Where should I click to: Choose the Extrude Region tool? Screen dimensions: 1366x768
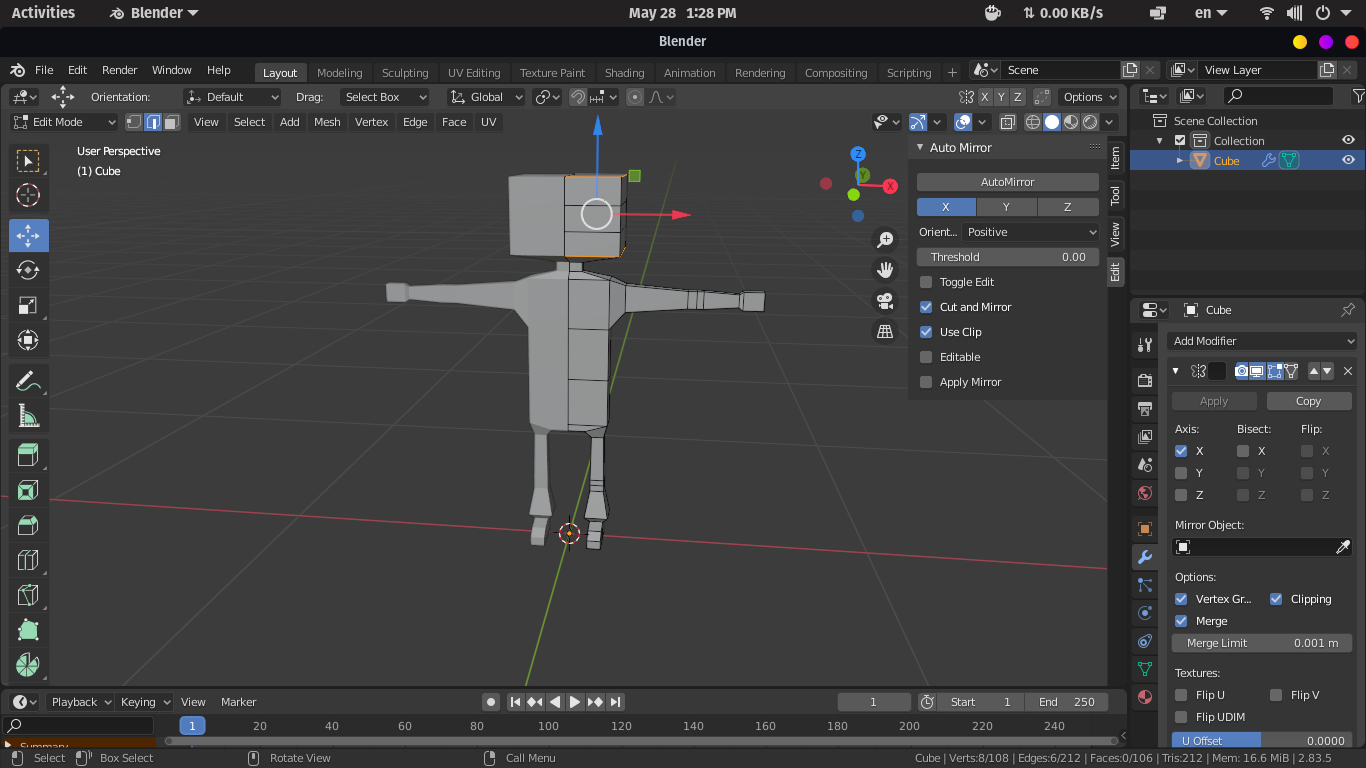[x=28, y=456]
